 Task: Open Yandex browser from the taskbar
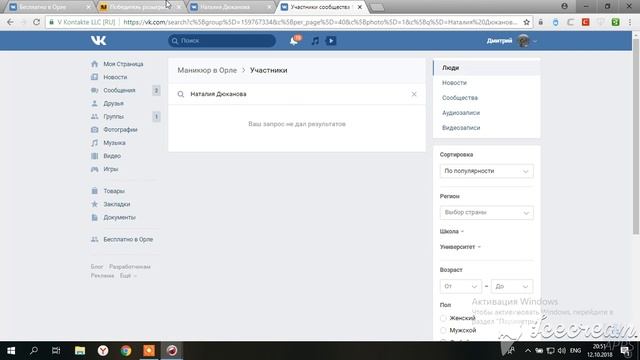pyautogui.click(x=103, y=351)
